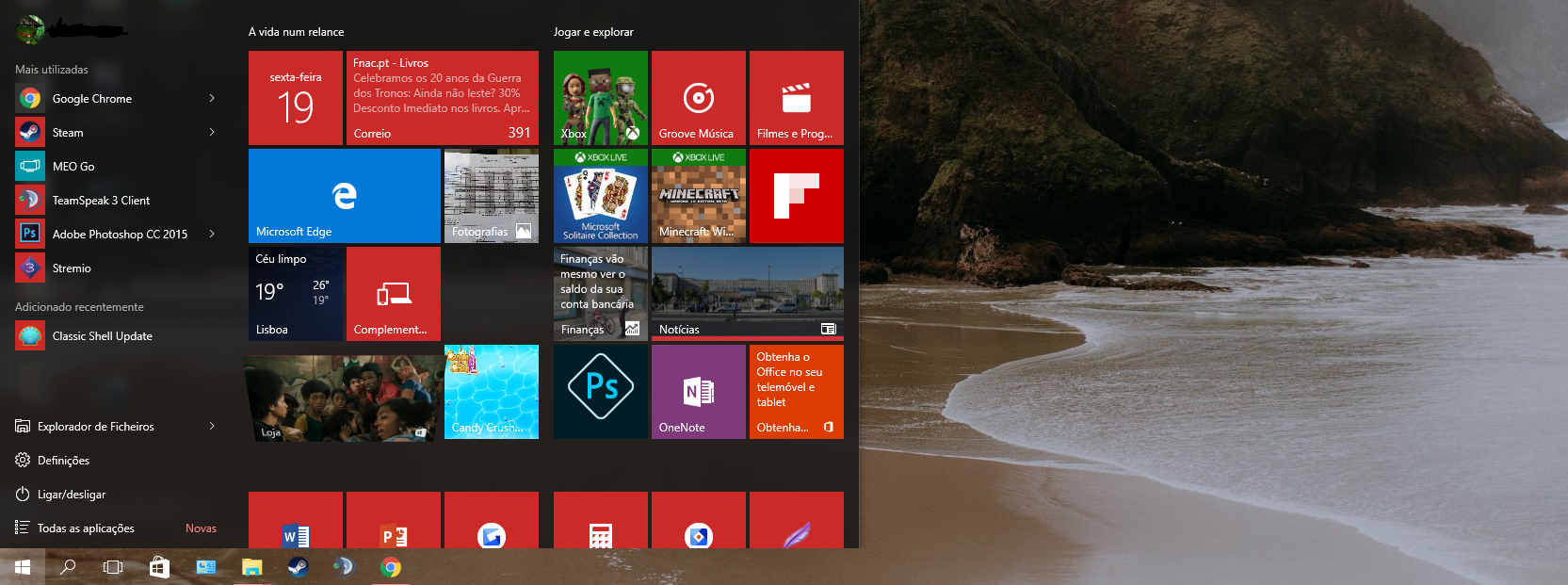The height and width of the screenshot is (585, 1568).
Task: Click the Obtenha o Office tile
Action: pyautogui.click(x=797, y=392)
